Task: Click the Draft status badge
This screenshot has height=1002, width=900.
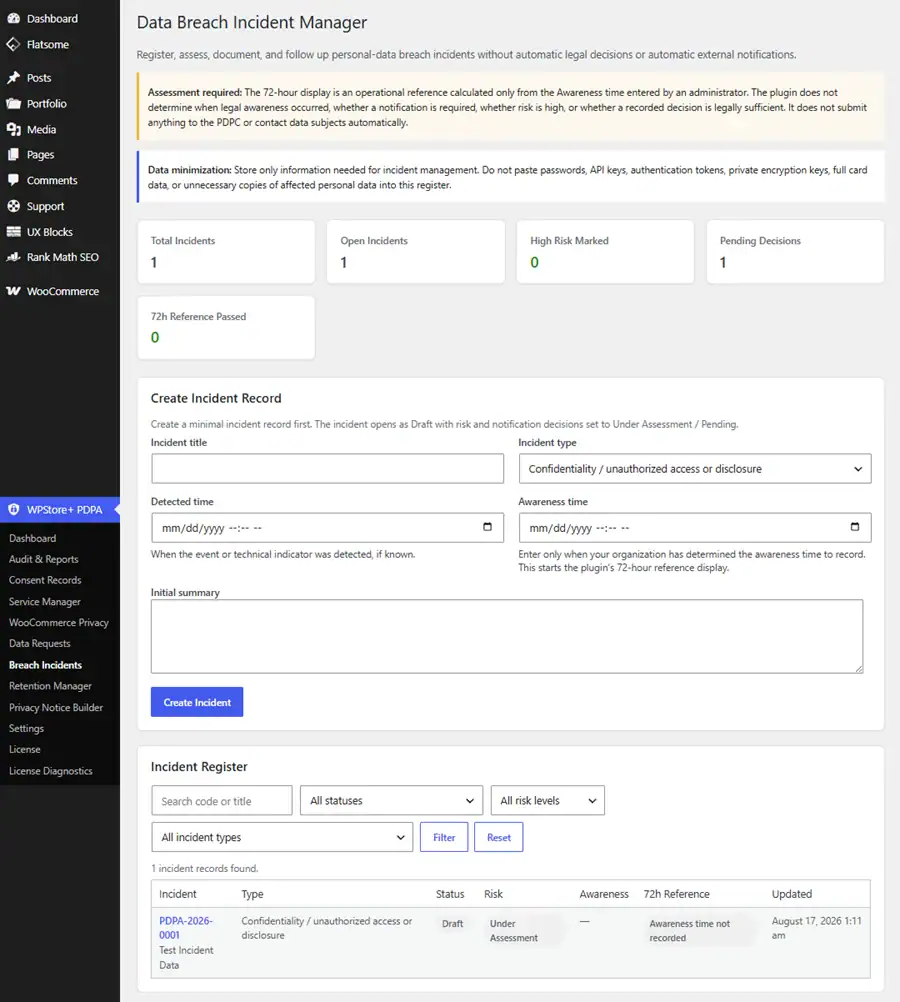Action: click(x=453, y=923)
